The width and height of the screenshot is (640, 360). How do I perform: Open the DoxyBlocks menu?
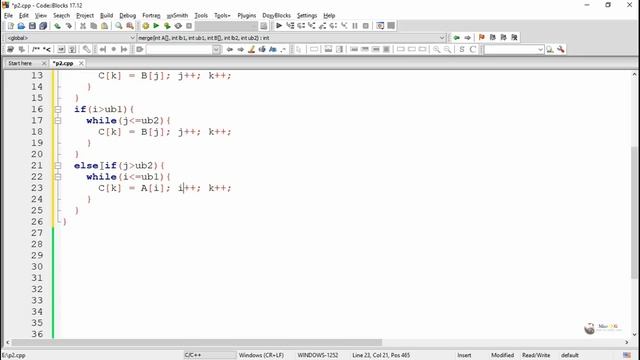[276, 16]
